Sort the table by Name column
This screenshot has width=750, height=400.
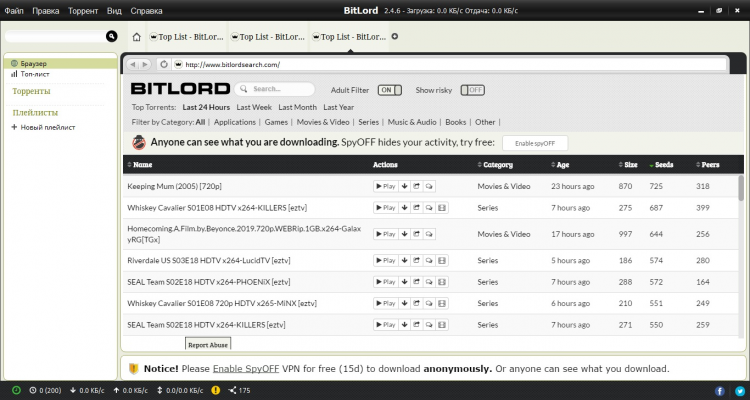coord(140,165)
